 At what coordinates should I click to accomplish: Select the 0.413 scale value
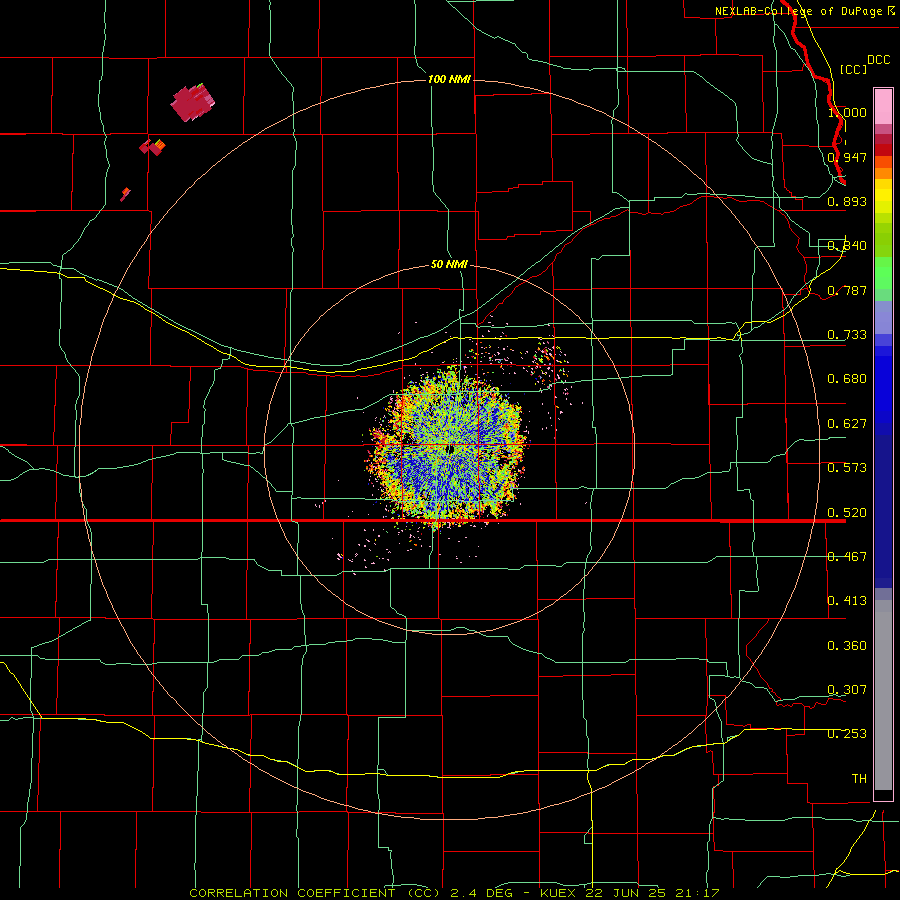pos(847,601)
